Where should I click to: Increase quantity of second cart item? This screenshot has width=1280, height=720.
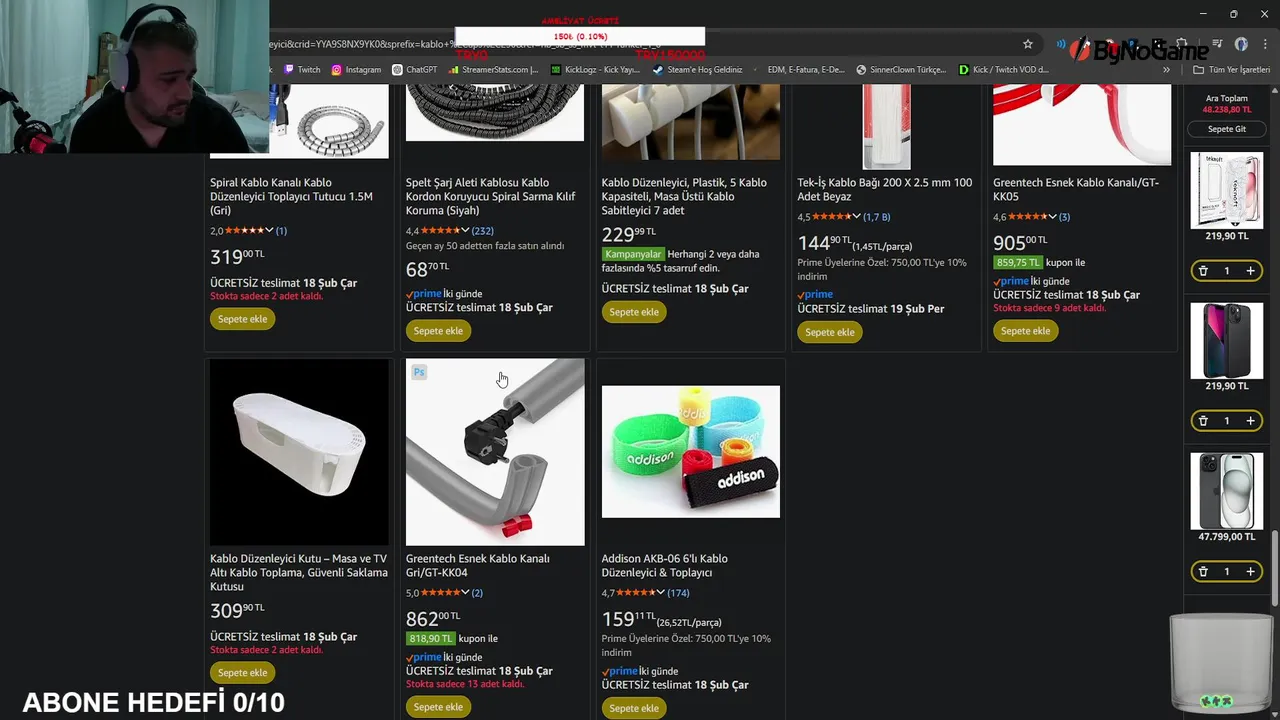pyautogui.click(x=1250, y=421)
